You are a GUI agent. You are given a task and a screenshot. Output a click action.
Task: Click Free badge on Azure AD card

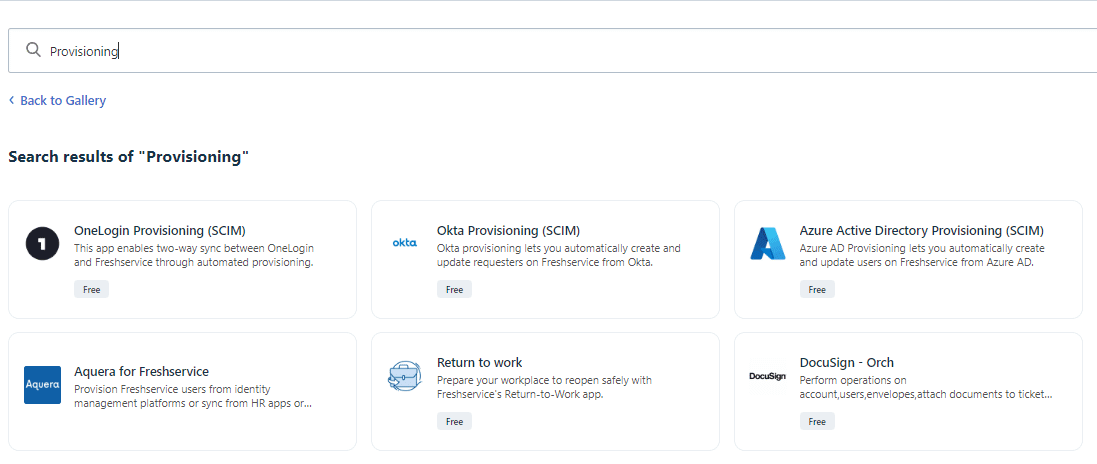tap(817, 289)
